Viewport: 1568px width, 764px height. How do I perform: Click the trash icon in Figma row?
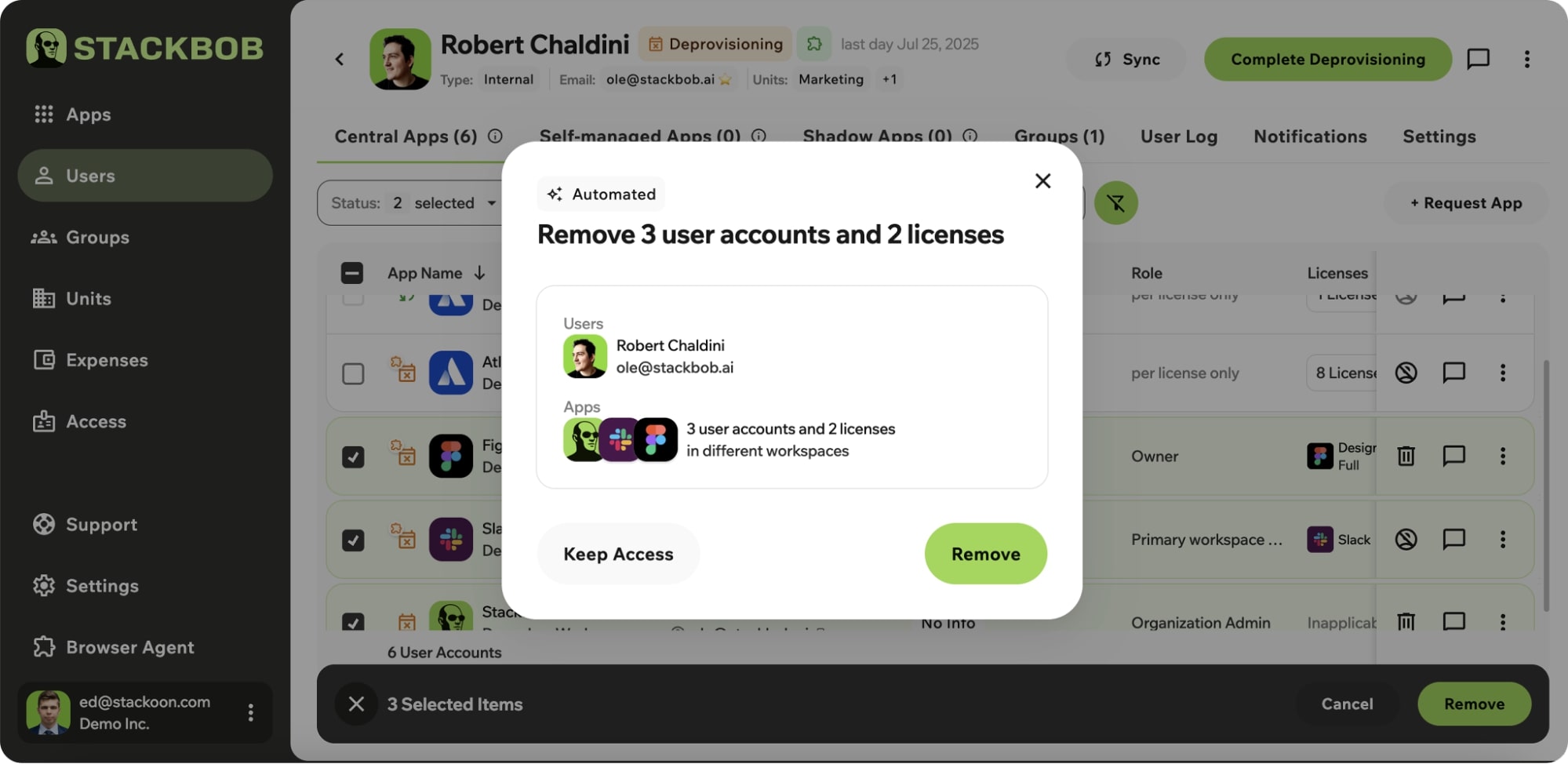point(1406,456)
